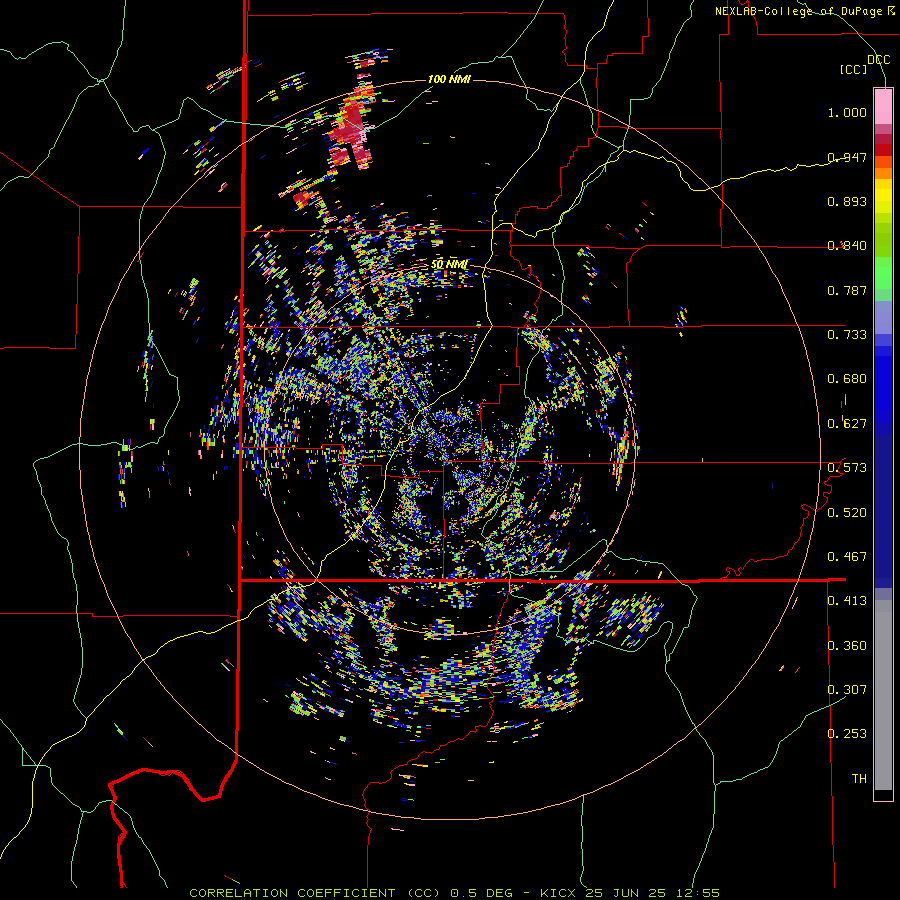Image resolution: width=900 pixels, height=900 pixels.
Task: Select the 1.000 legend value
Action: (847, 112)
